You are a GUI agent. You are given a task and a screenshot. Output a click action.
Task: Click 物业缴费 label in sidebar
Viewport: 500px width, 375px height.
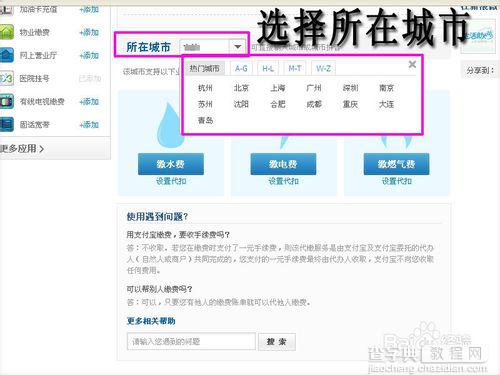pos(35,33)
